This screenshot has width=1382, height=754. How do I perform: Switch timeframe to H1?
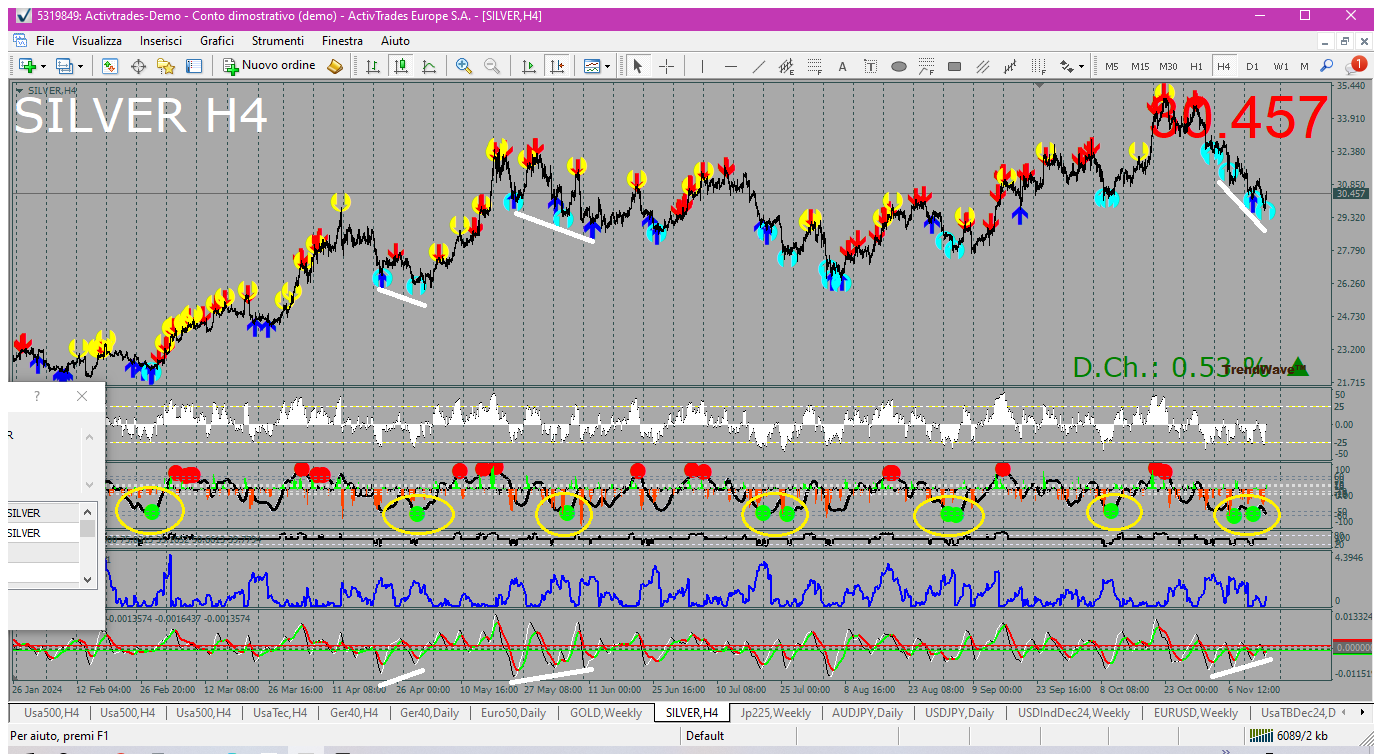[1196, 66]
